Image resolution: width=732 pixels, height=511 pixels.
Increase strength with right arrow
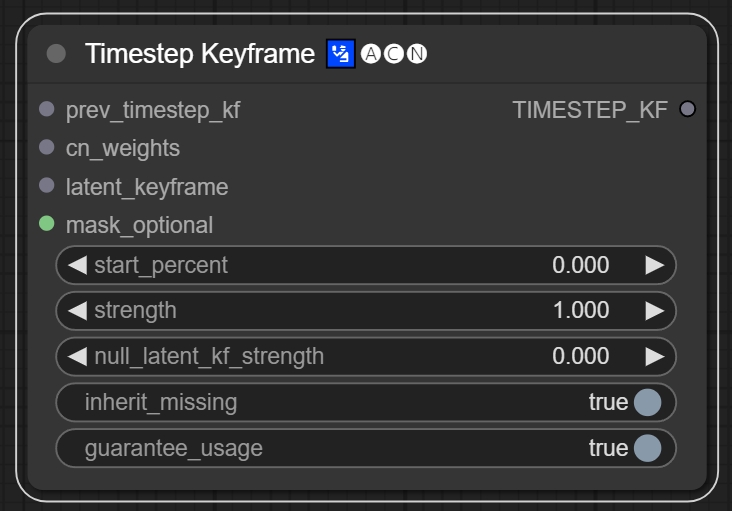click(654, 310)
